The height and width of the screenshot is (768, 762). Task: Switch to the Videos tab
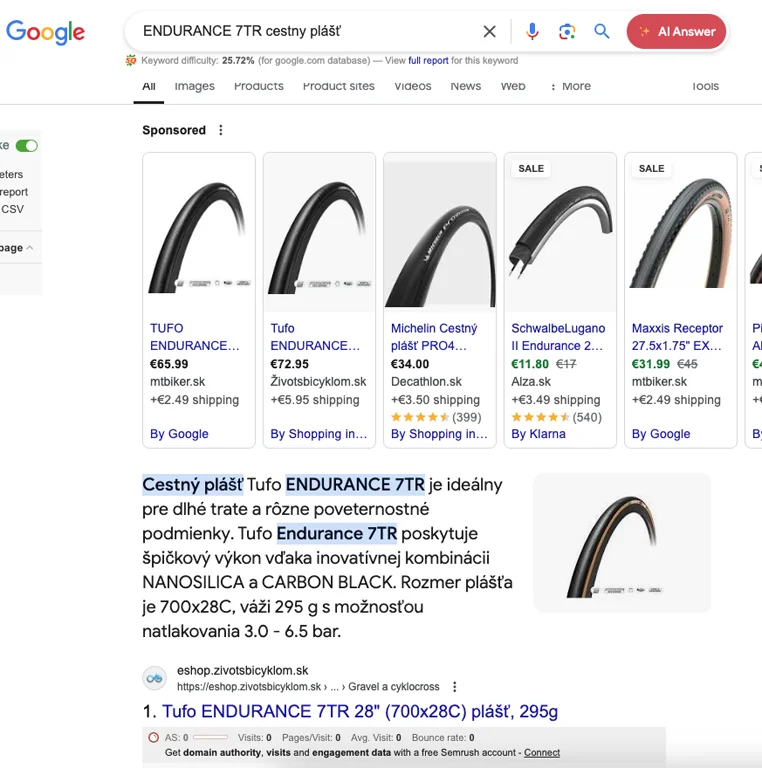click(x=412, y=86)
